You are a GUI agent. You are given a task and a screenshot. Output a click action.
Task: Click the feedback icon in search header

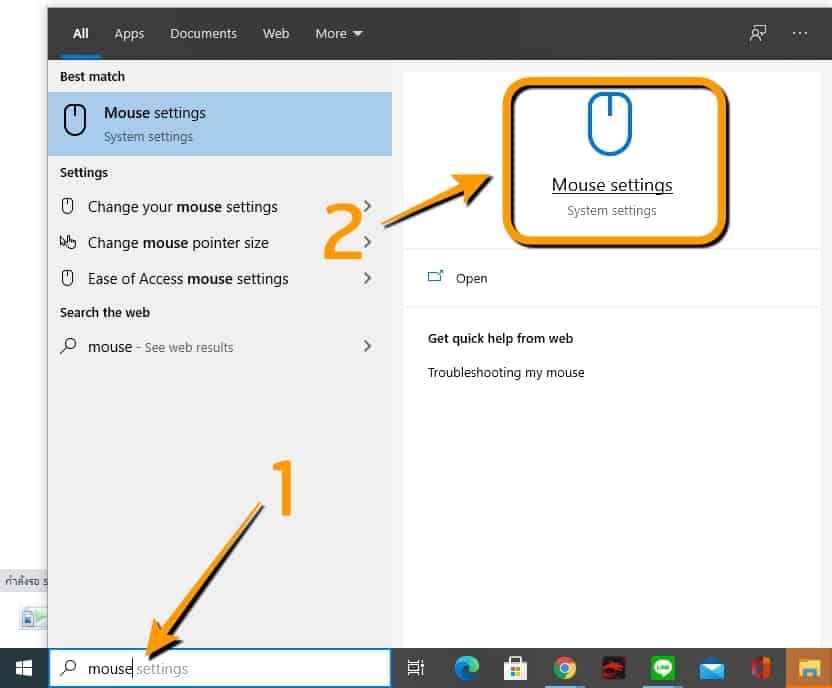[x=758, y=33]
